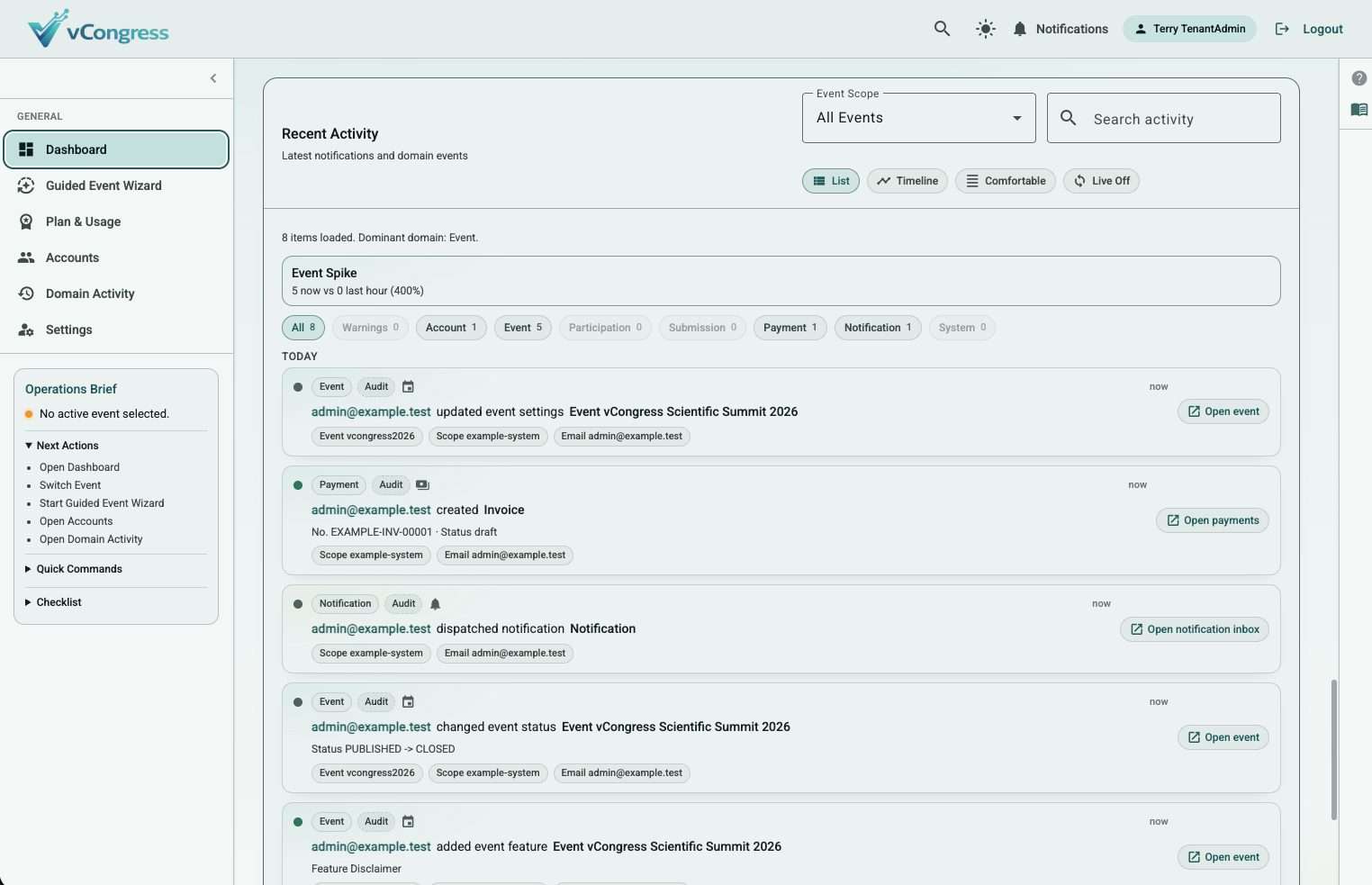Click the Operations Brief heading

pyautogui.click(x=71, y=389)
